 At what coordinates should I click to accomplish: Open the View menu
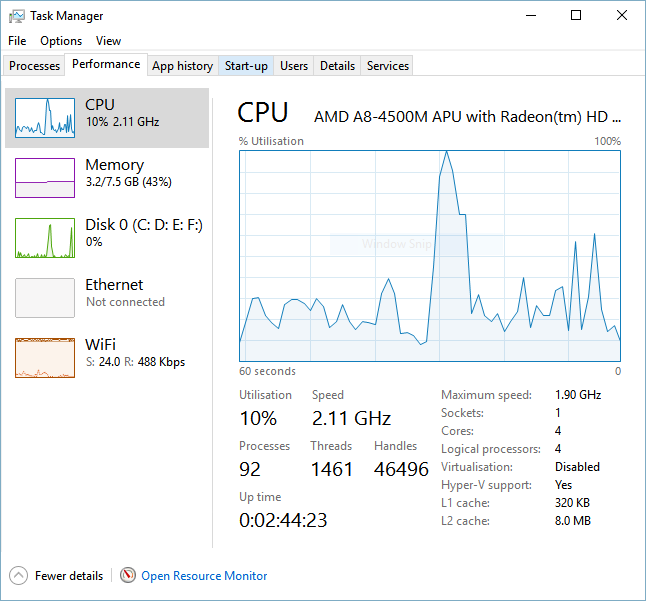[x=108, y=41]
